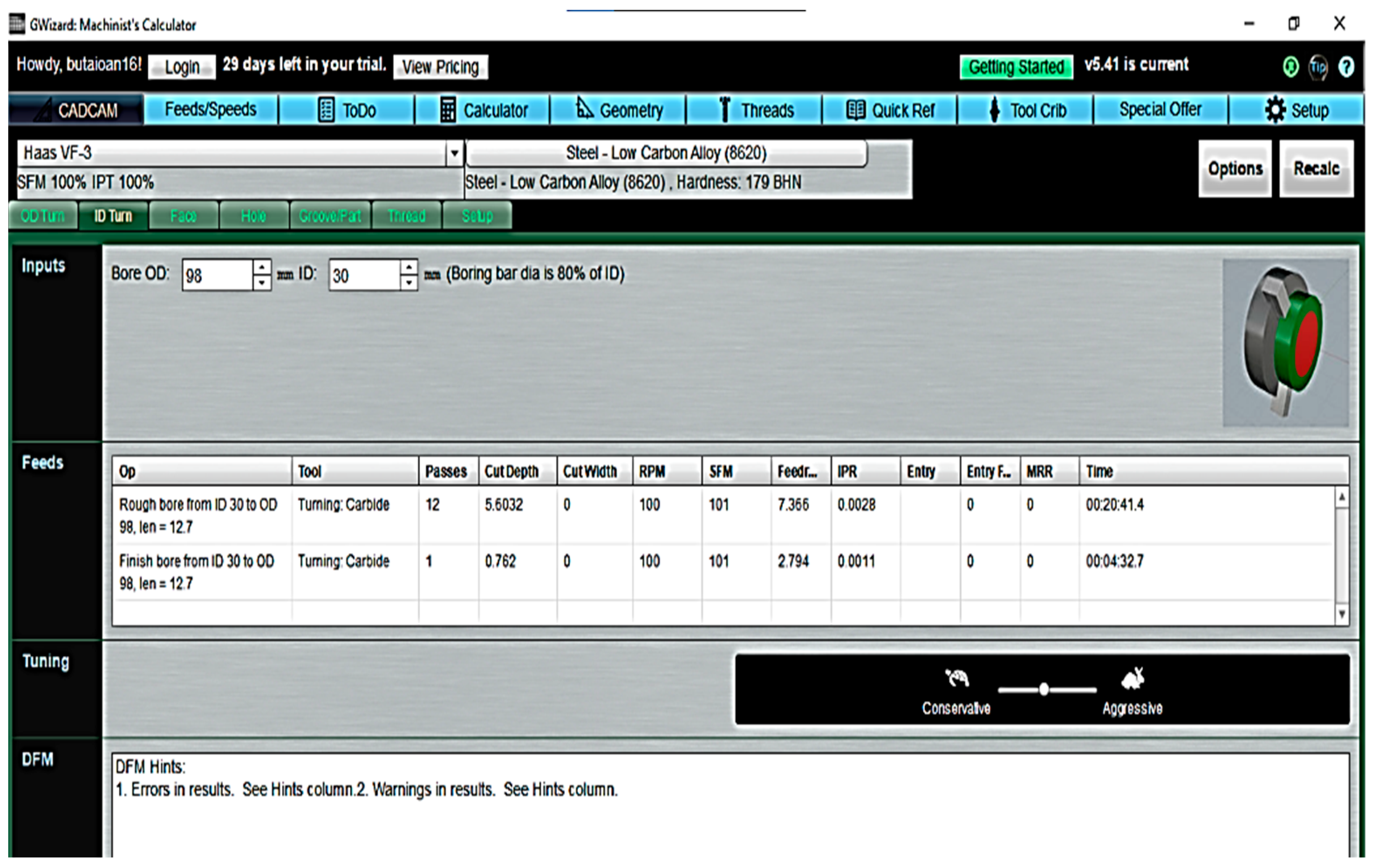The height and width of the screenshot is (868, 1375).
Task: Expand the Haas VF-3 machine dropdown
Action: coord(454,153)
